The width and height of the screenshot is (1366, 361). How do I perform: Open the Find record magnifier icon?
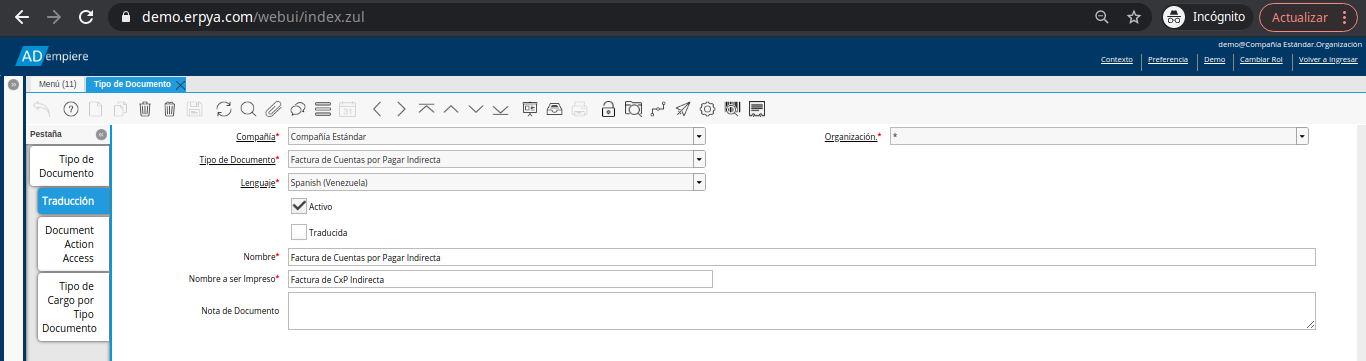coord(248,109)
